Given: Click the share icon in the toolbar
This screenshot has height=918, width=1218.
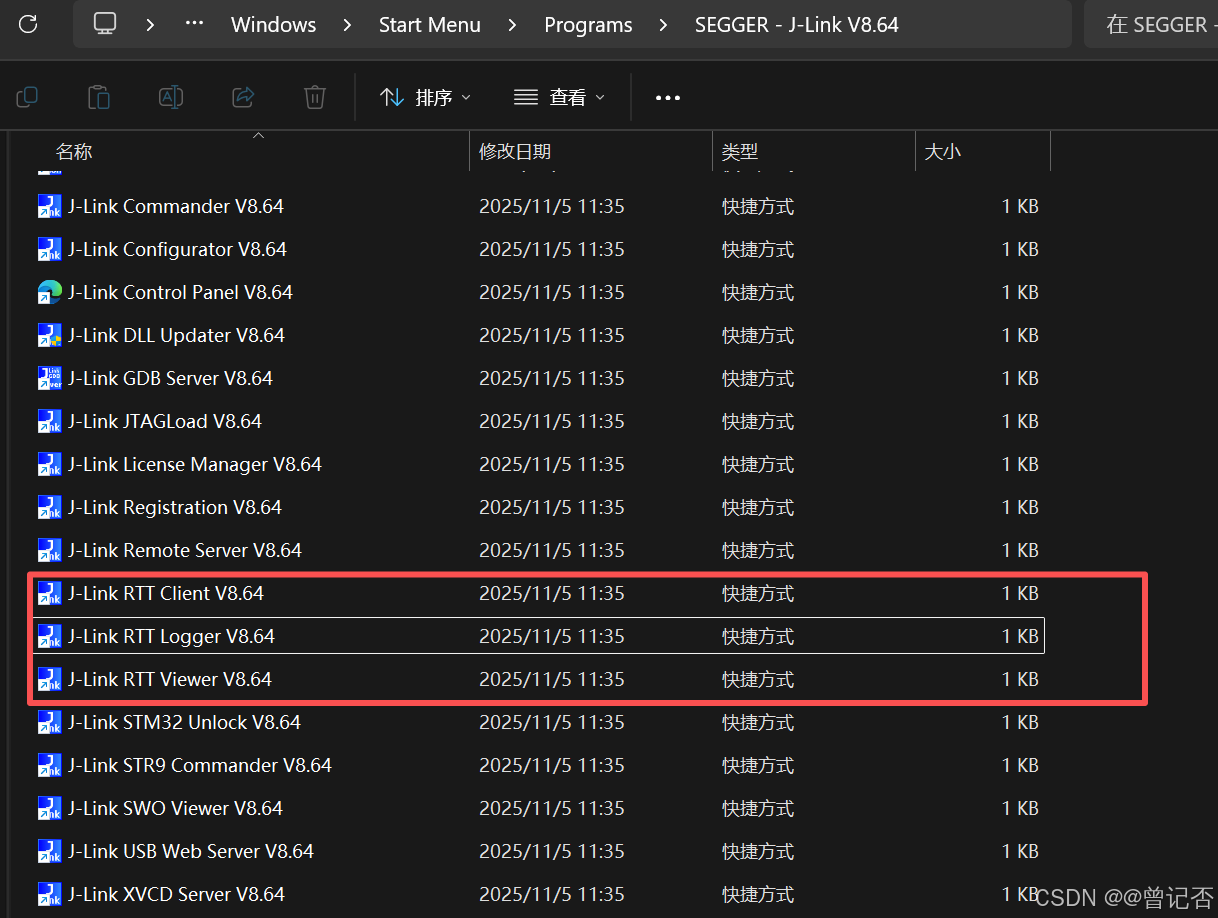Looking at the screenshot, I should pos(243,97).
